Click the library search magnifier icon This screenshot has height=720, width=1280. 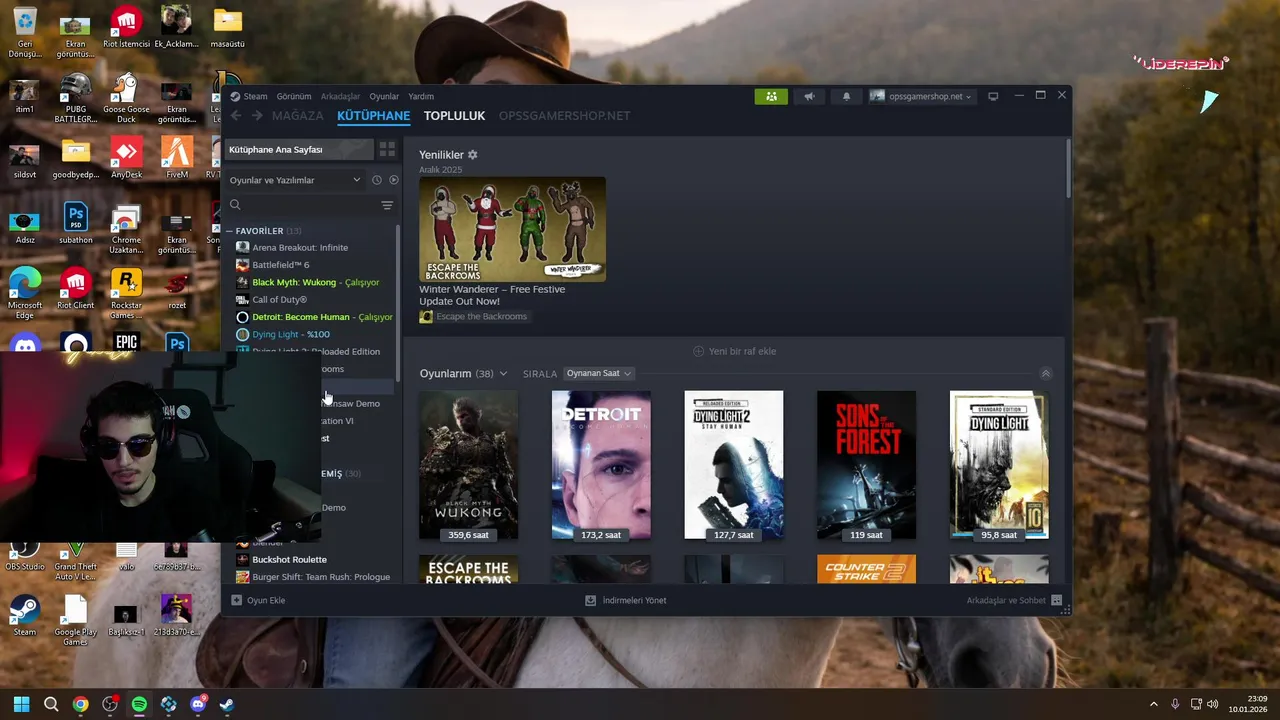pyautogui.click(x=235, y=205)
